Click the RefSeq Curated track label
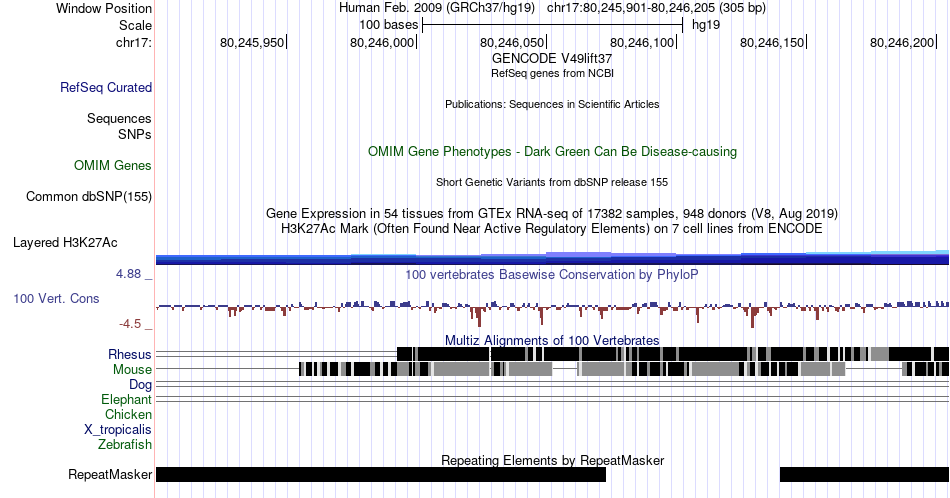This screenshot has width=950, height=498. 106,87
